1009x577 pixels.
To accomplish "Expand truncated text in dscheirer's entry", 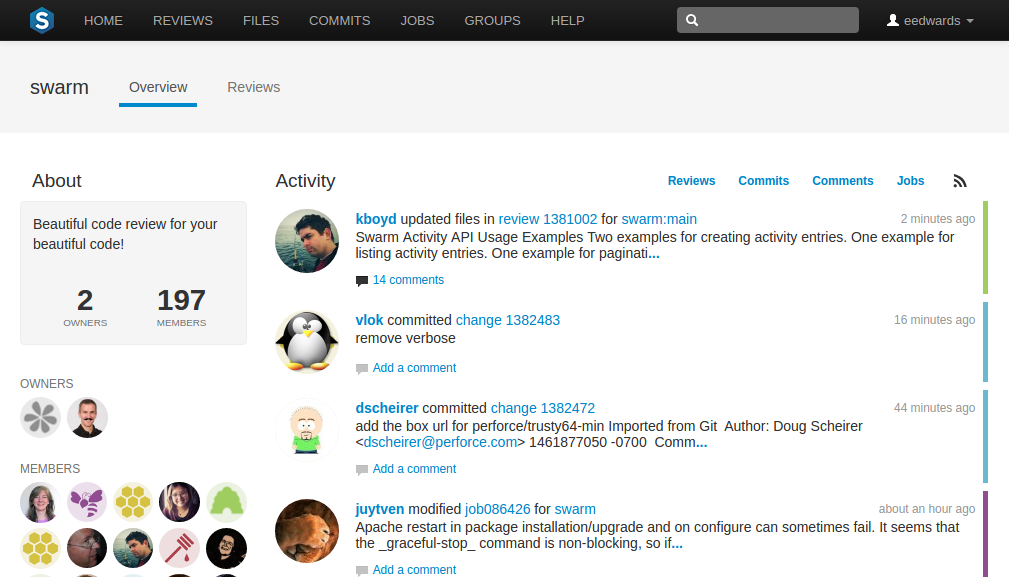I will tap(701, 443).
